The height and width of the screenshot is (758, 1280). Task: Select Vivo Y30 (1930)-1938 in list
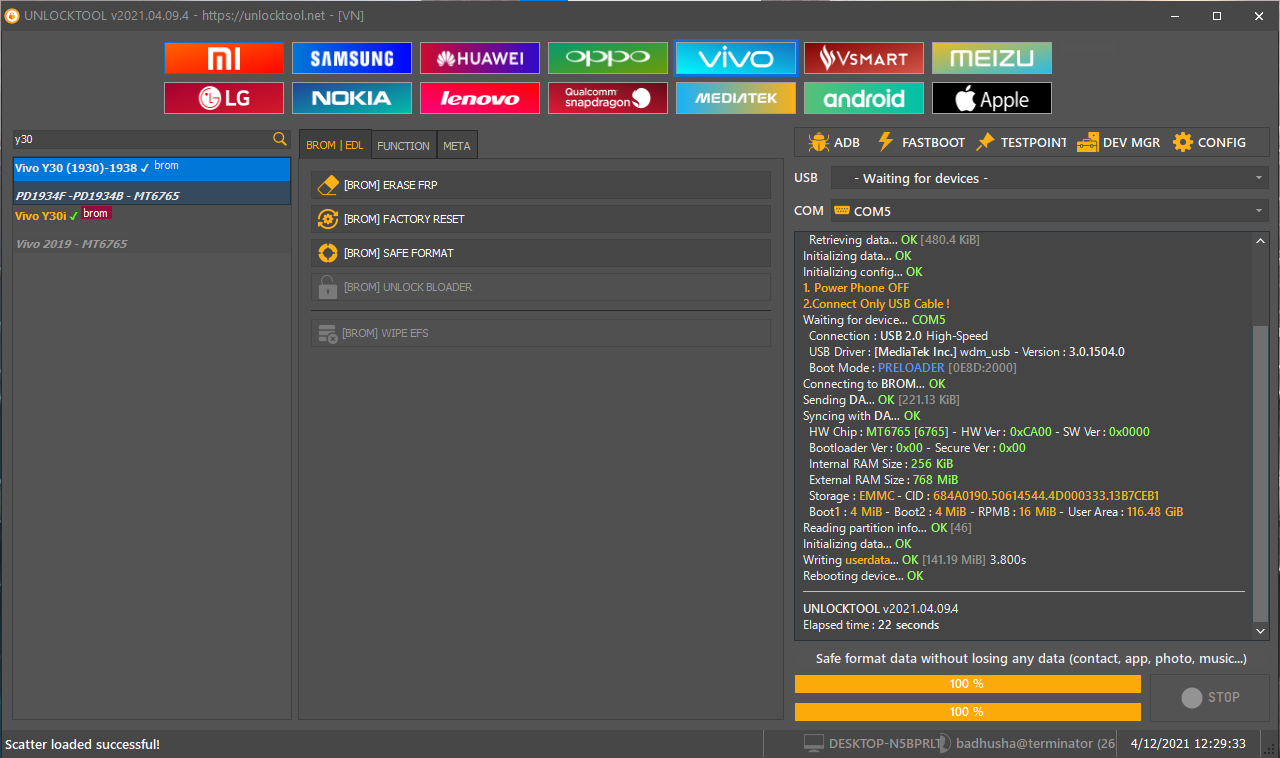[152, 168]
